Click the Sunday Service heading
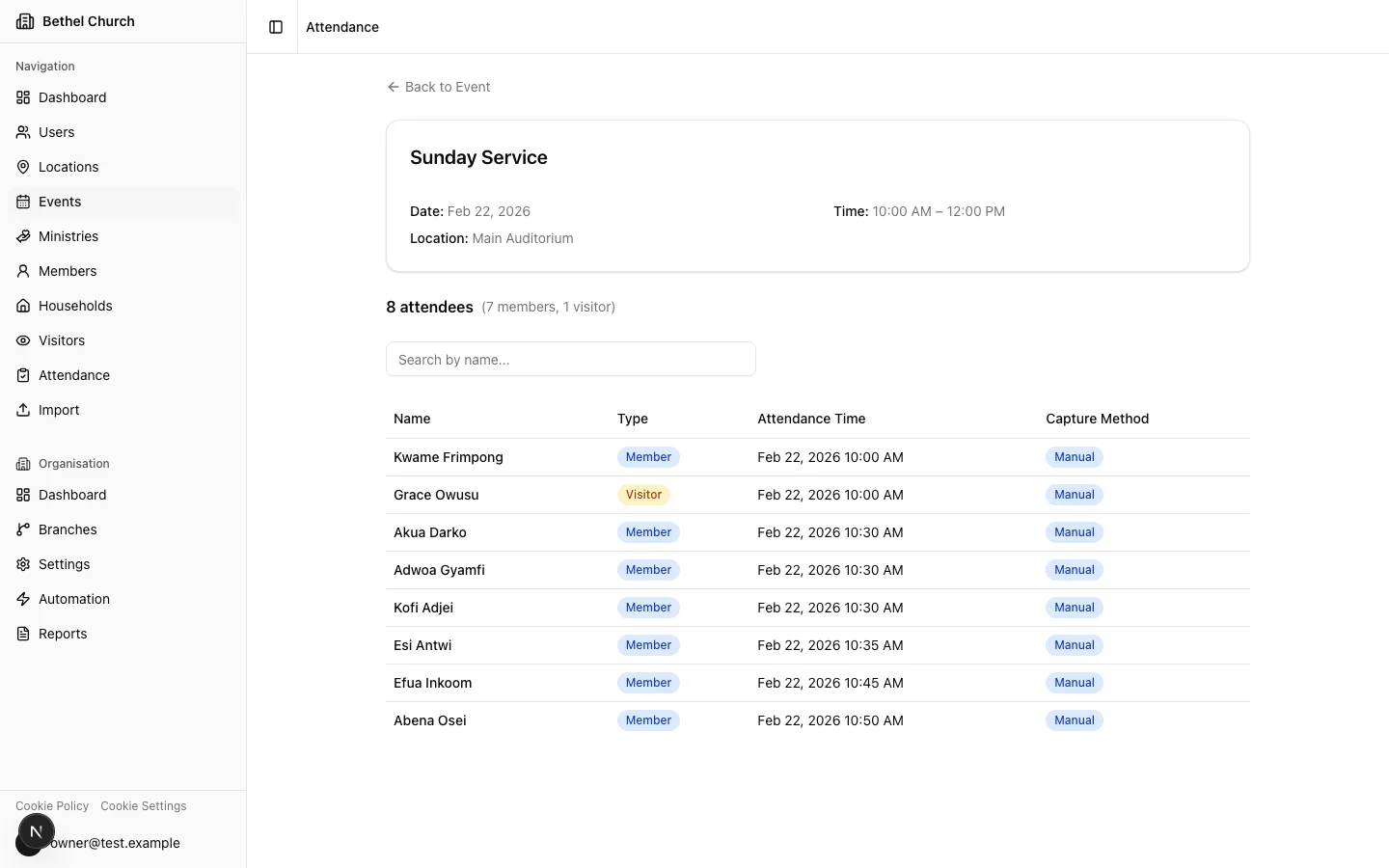Screen dimensions: 1389x868 [478, 157]
